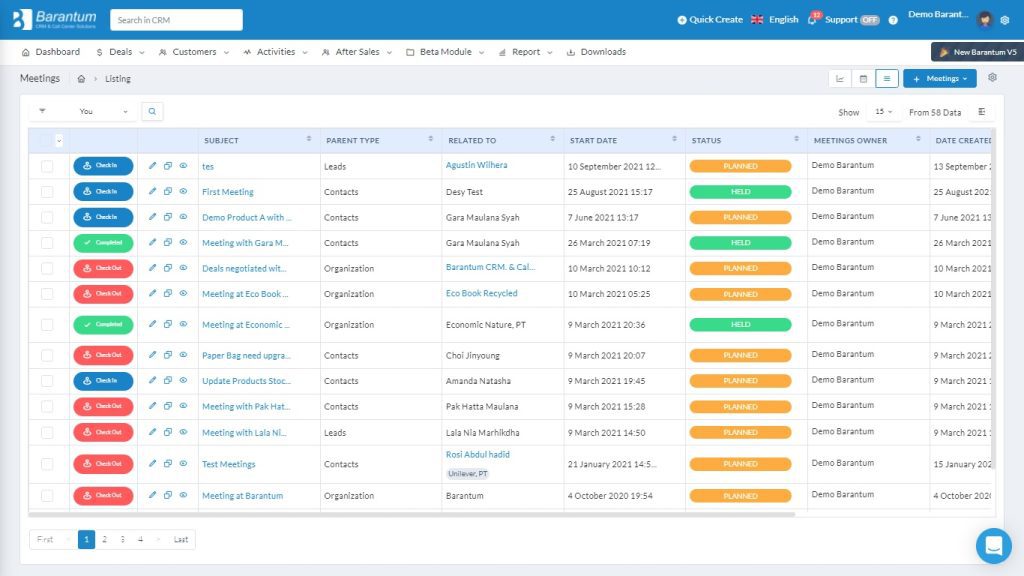Click HELD badge for 'Meeting at Economic'
1024x576 pixels.
point(741,325)
